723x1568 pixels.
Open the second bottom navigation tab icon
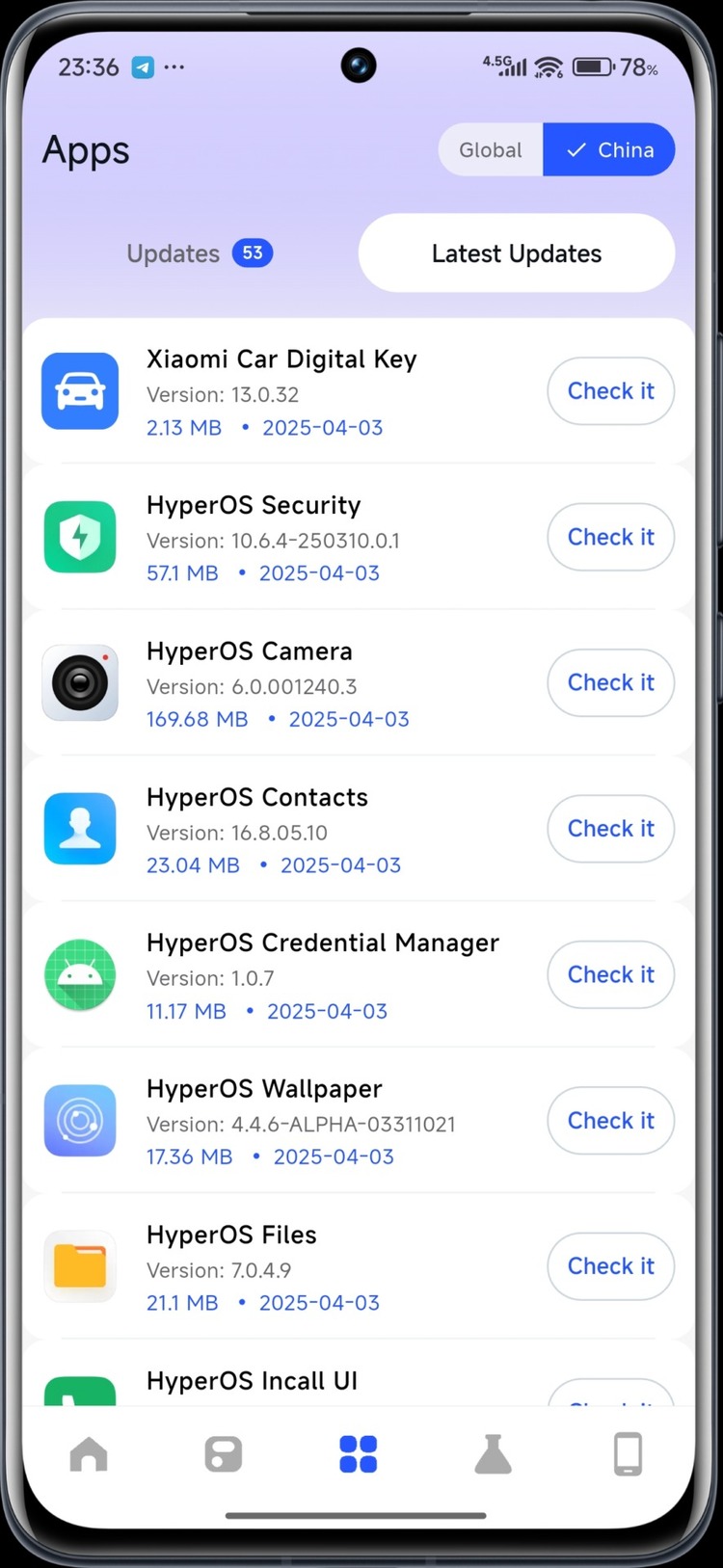(224, 1454)
